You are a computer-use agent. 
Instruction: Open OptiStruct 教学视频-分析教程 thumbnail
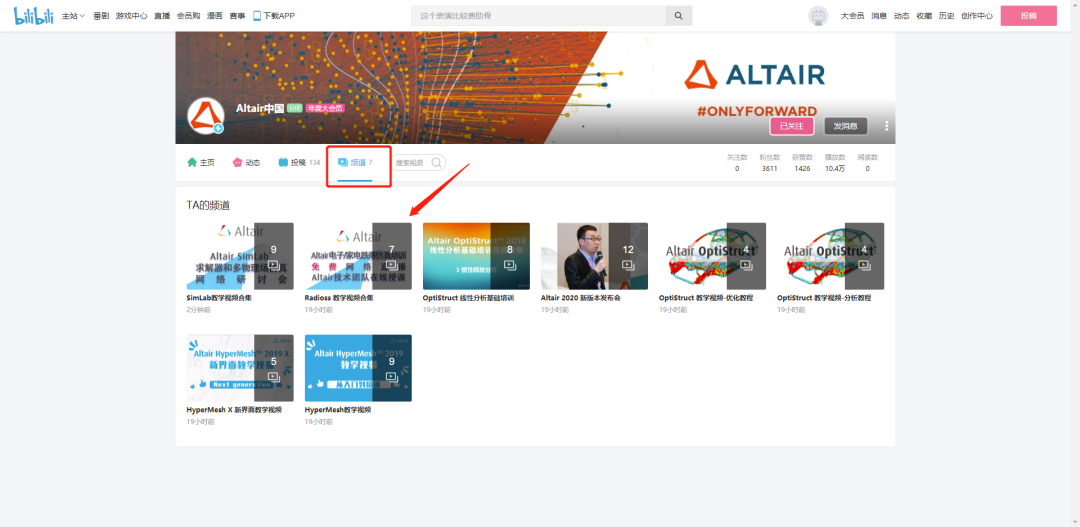[x=831, y=256]
